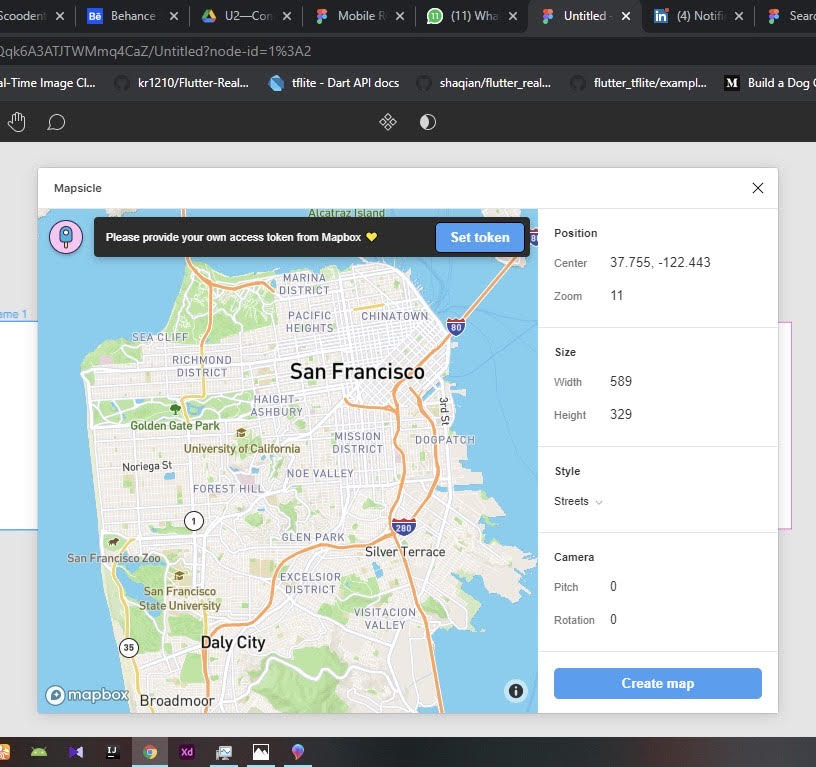Viewport: 816px width, 767px height.
Task: Open Android Studio from the taskbar
Action: (39, 752)
